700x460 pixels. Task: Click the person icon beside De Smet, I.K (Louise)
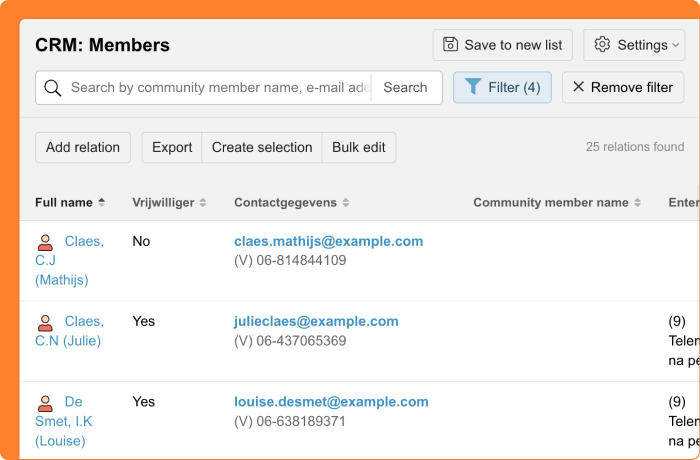pos(45,402)
